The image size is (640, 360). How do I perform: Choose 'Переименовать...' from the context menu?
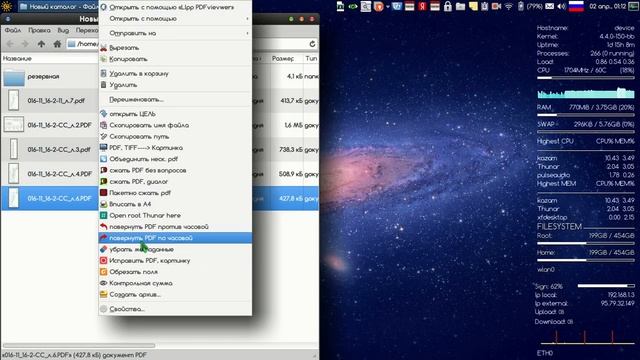pyautogui.click(x=175, y=100)
